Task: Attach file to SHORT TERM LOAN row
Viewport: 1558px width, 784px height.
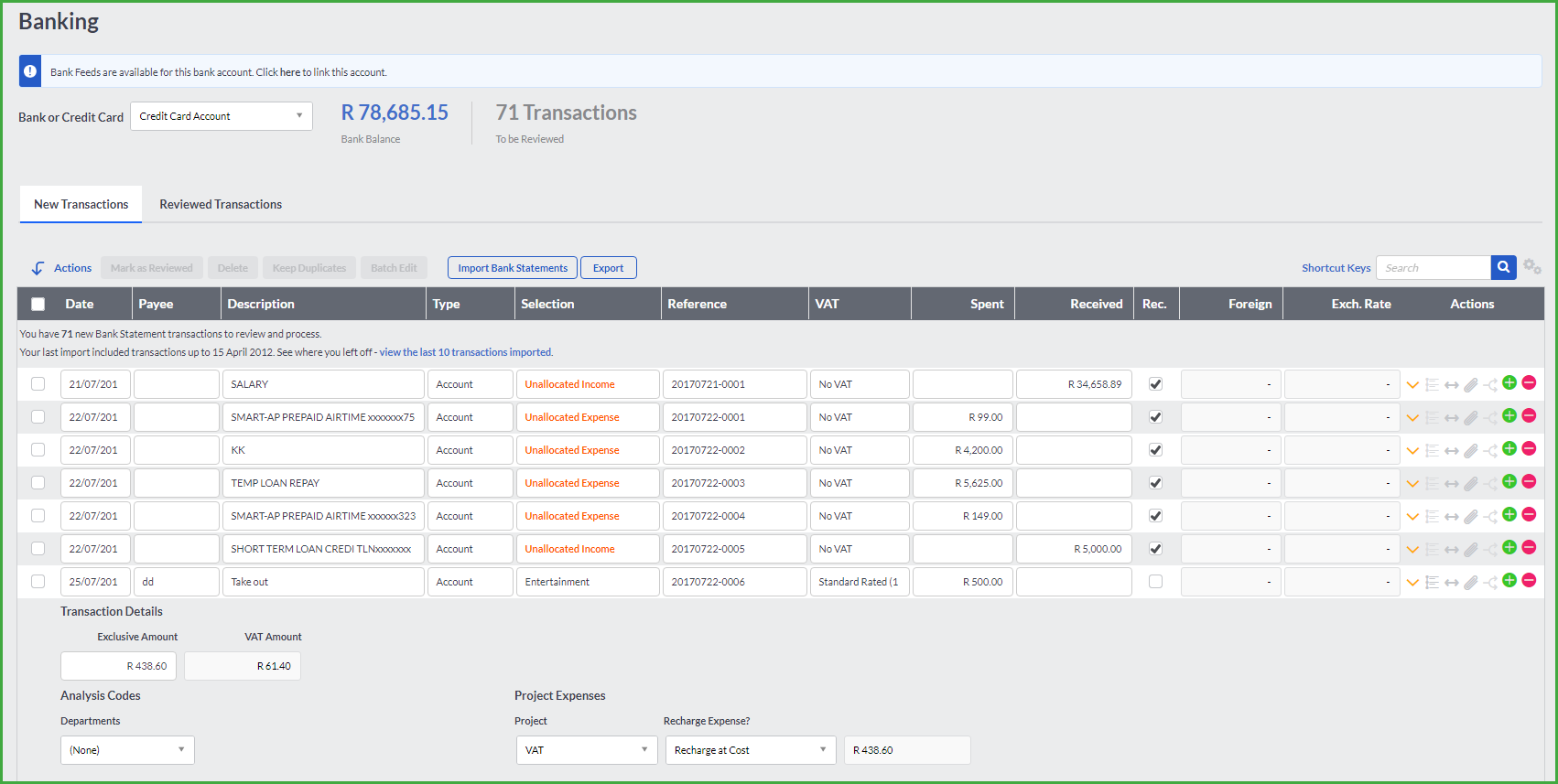Action: tap(1471, 550)
